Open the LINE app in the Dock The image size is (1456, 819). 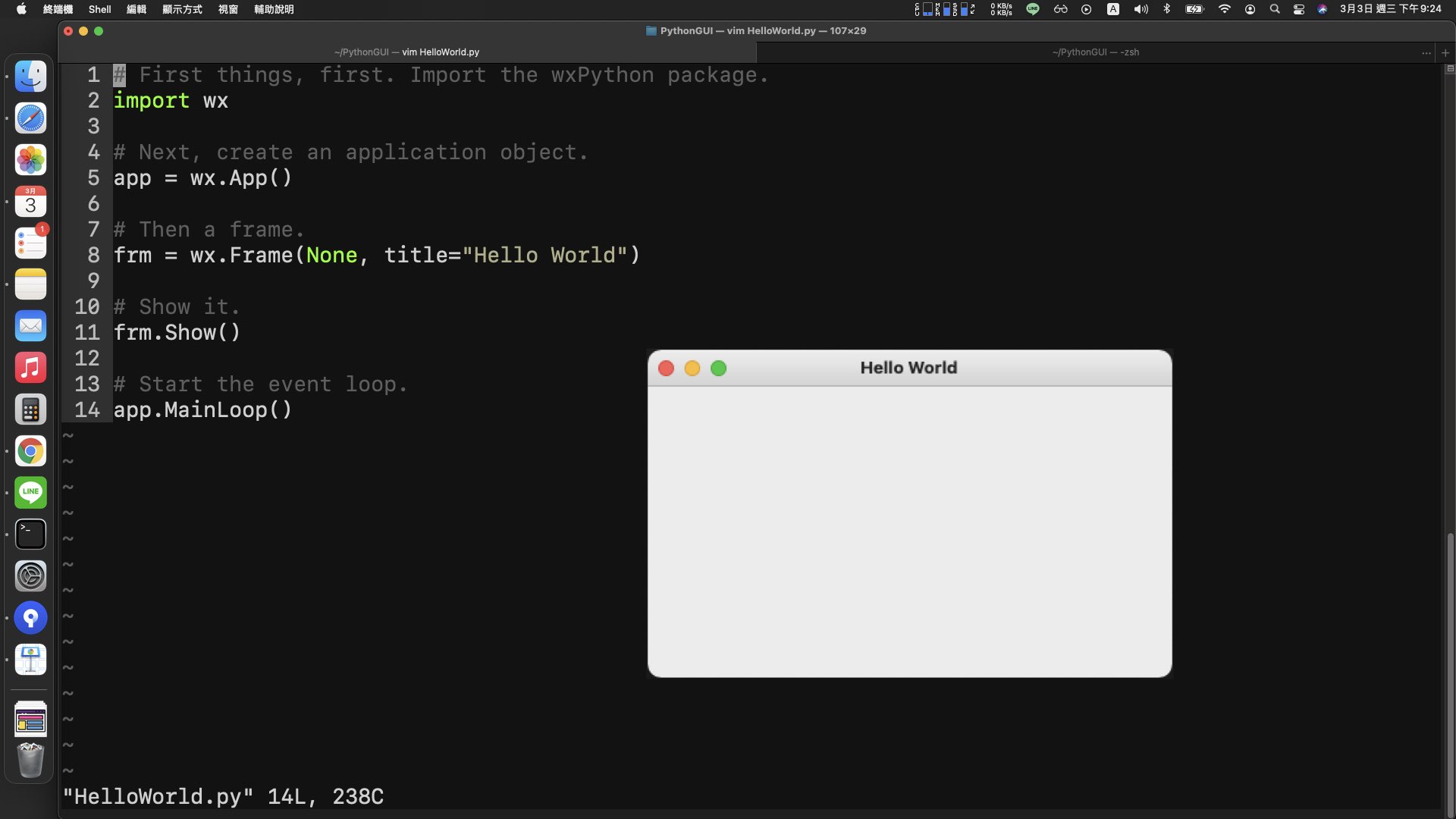point(30,493)
